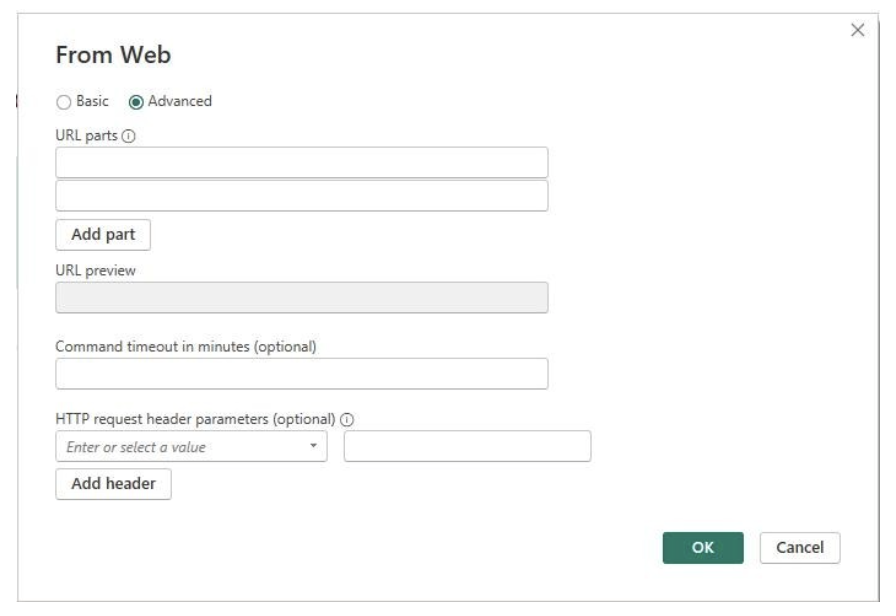Expand the header name dropdown arrow
Screen dimensions: 896x616
pos(313,446)
